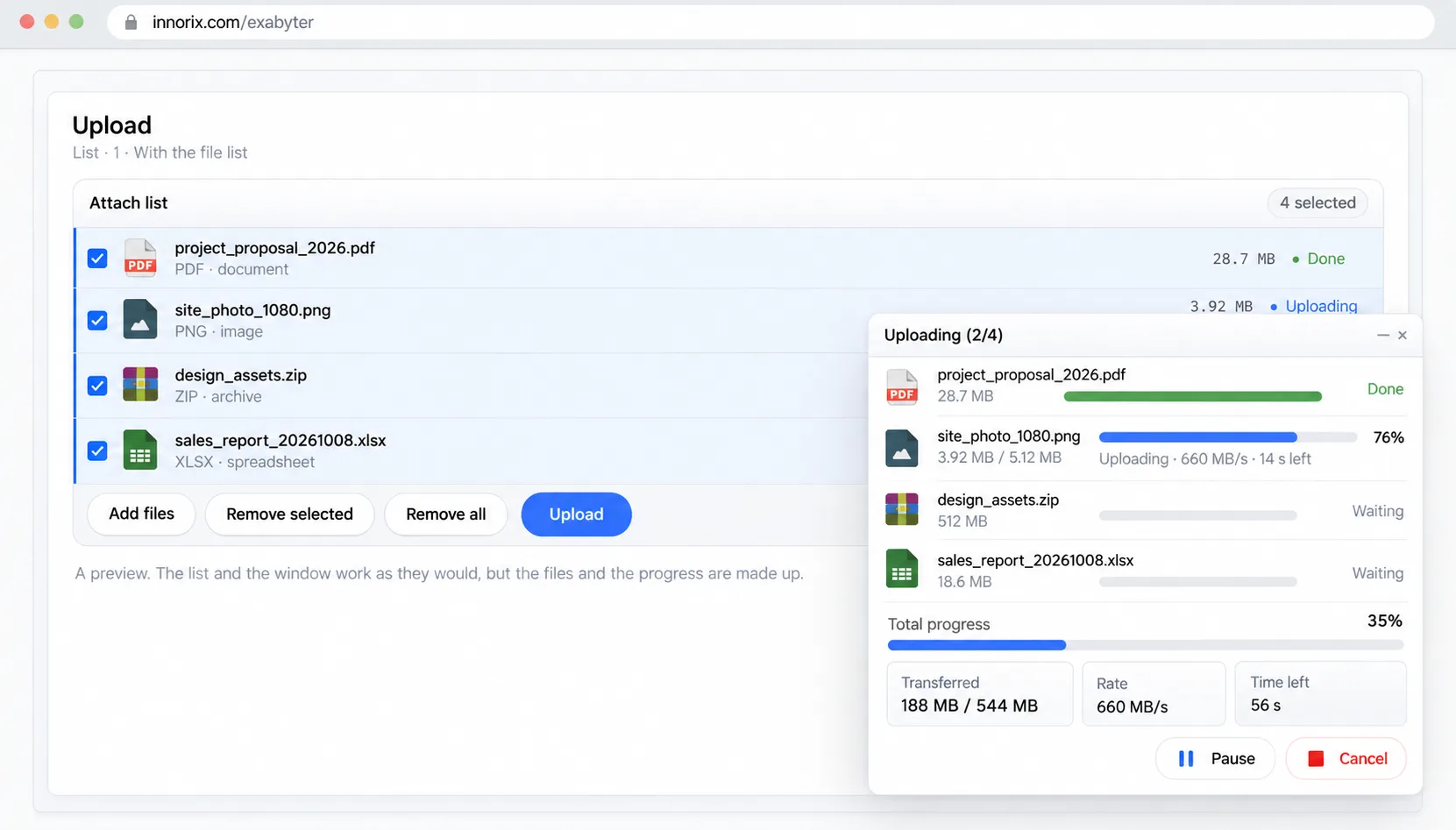Click 'Uploading · 660 MB/s · 14 s left' text
This screenshot has width=1456, height=830.
point(1204,458)
